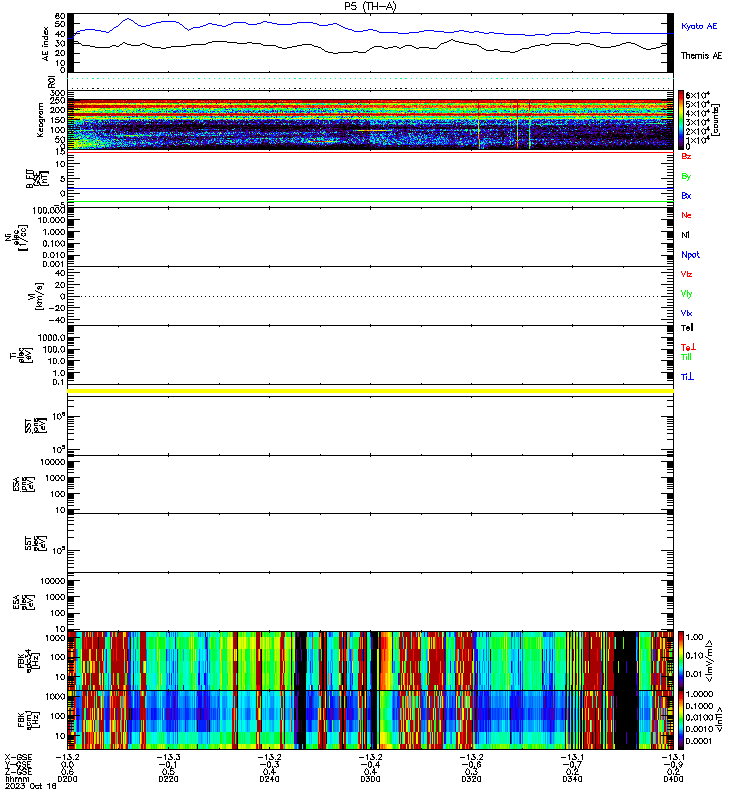Image resolution: width=750 pixels, height=800 pixels.
Task: Click the keogram counts color bar
Action: (x=681, y=120)
